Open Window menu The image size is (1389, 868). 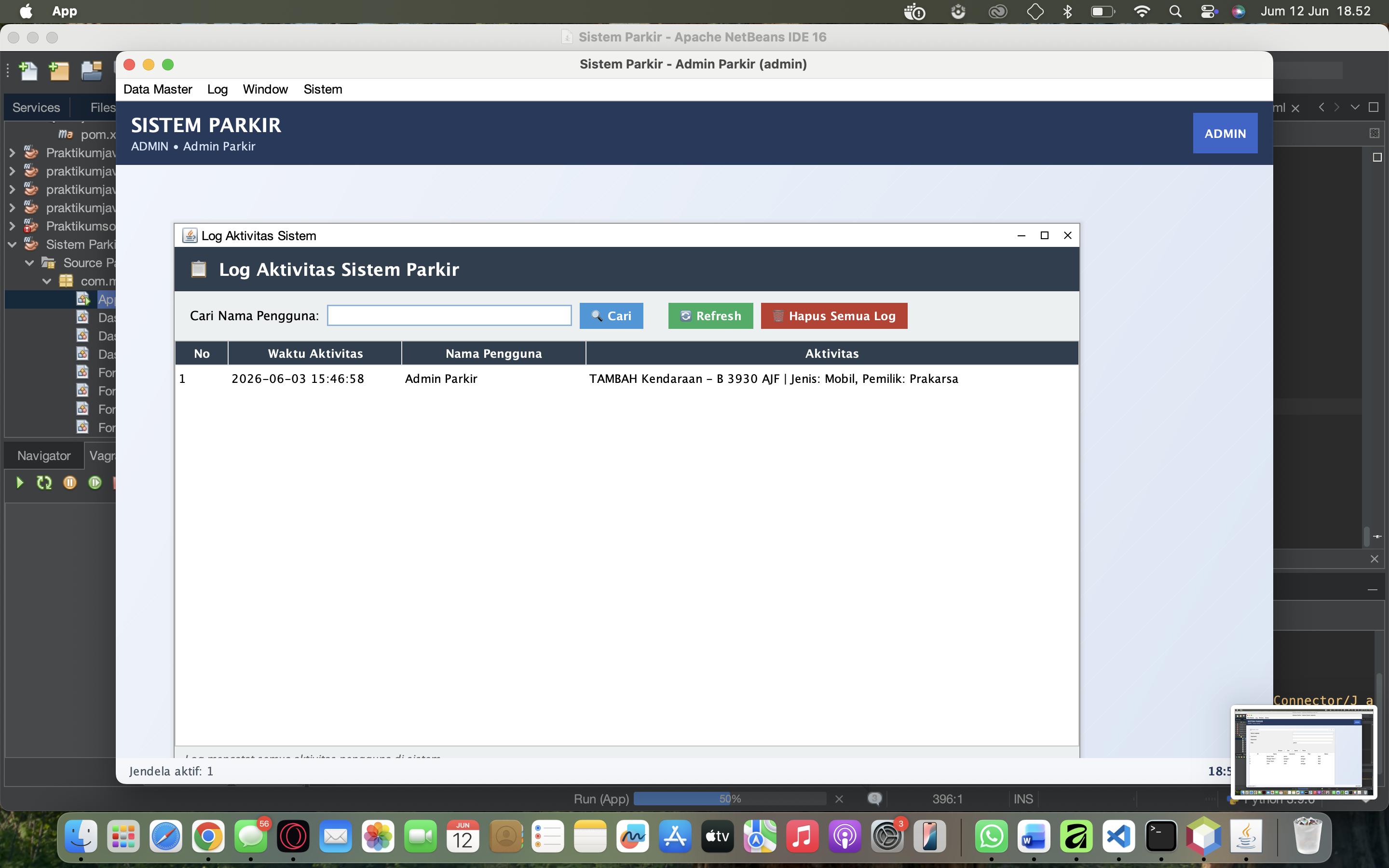(x=265, y=90)
